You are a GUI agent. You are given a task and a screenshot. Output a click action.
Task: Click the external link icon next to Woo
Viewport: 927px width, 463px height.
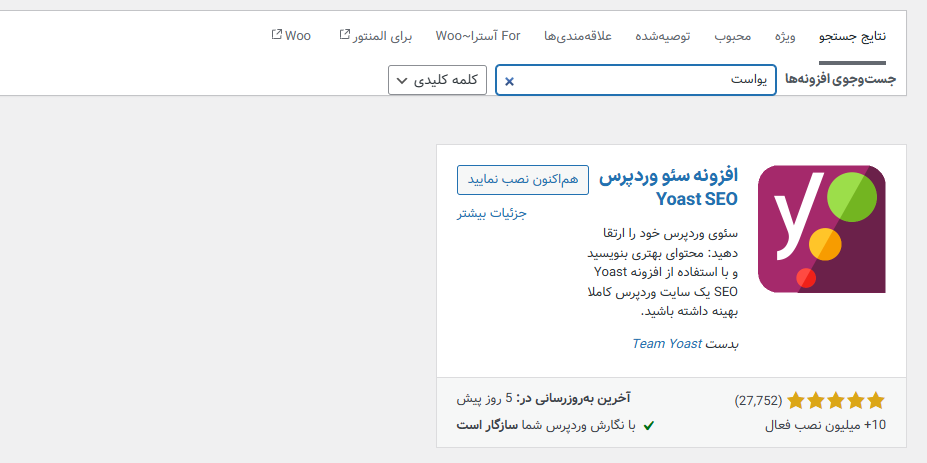pyautogui.click(x=276, y=35)
